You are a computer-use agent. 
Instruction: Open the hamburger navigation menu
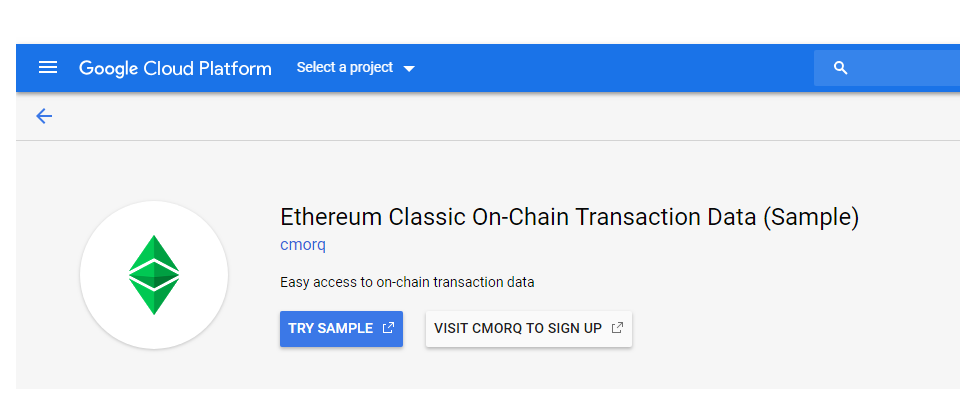click(48, 67)
